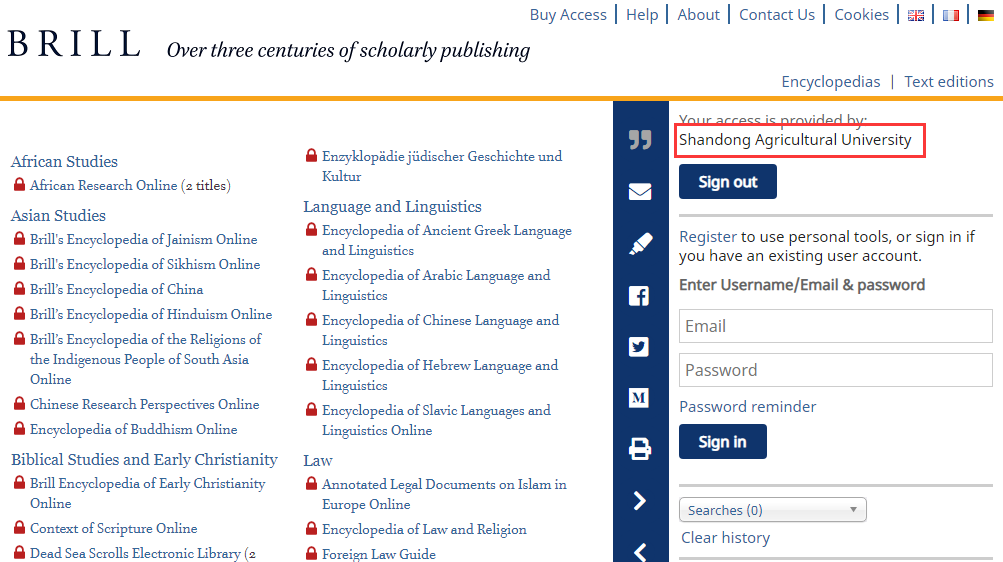Focus the Email input field

coord(835,326)
